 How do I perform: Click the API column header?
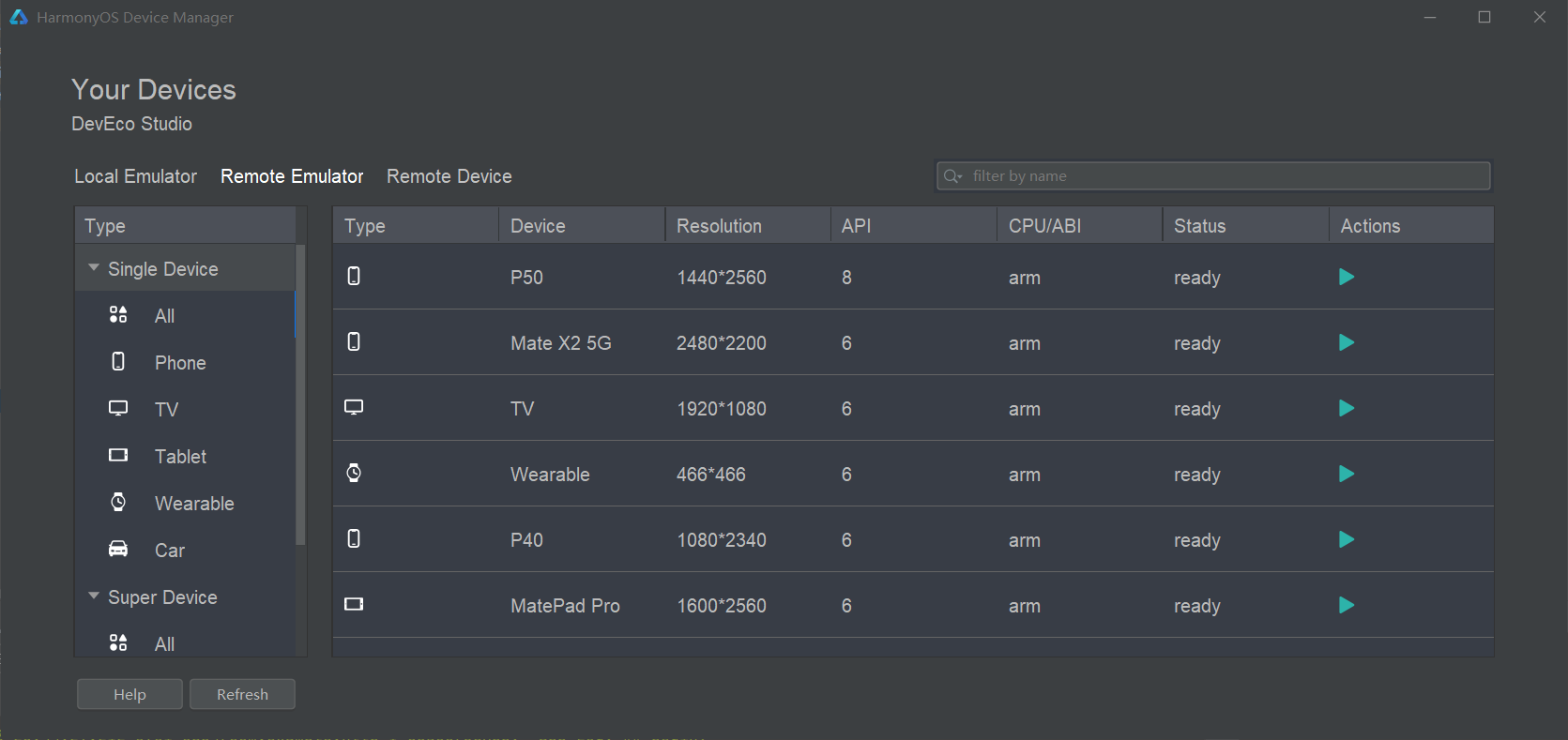tap(914, 226)
